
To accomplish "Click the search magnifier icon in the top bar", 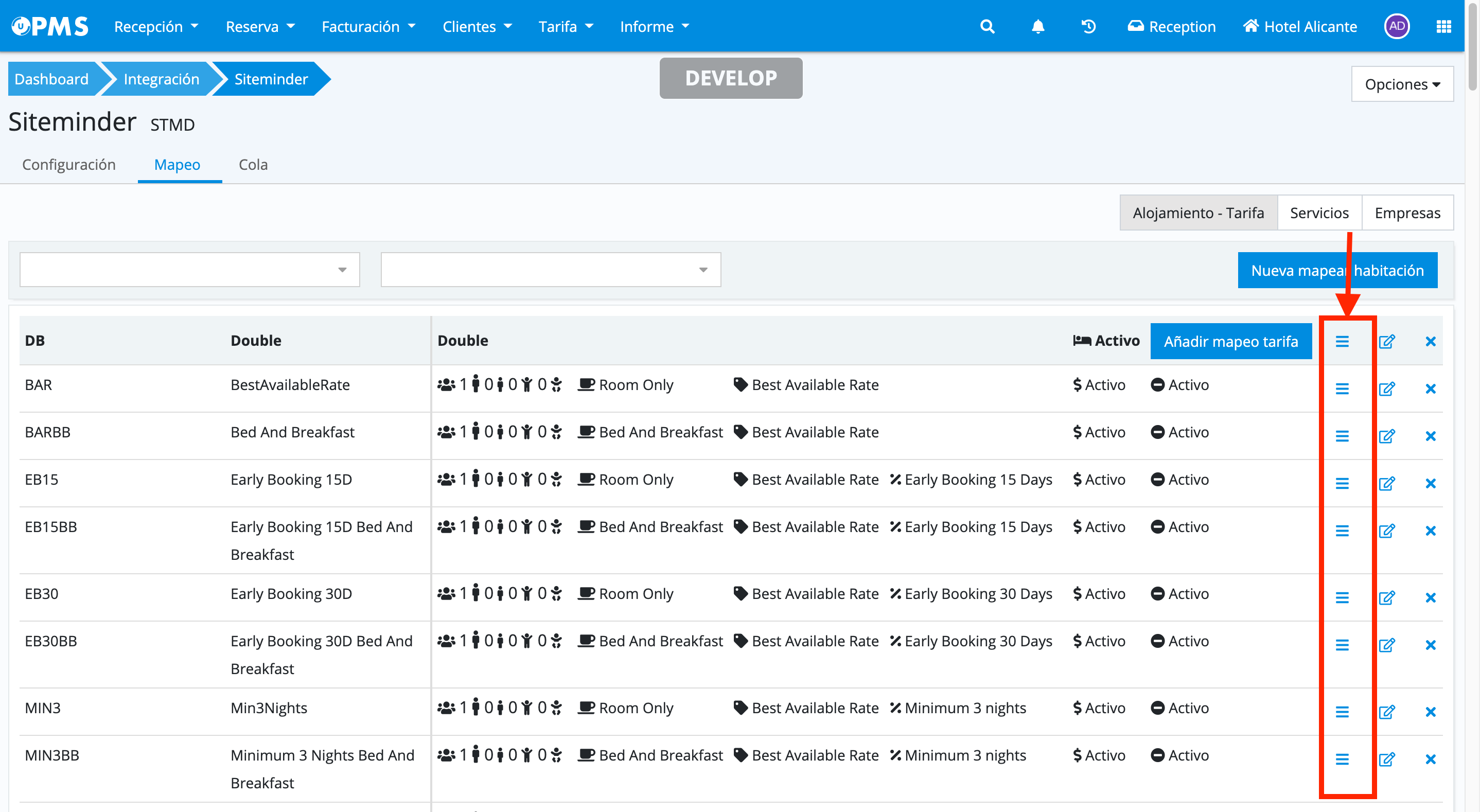I will tap(987, 26).
